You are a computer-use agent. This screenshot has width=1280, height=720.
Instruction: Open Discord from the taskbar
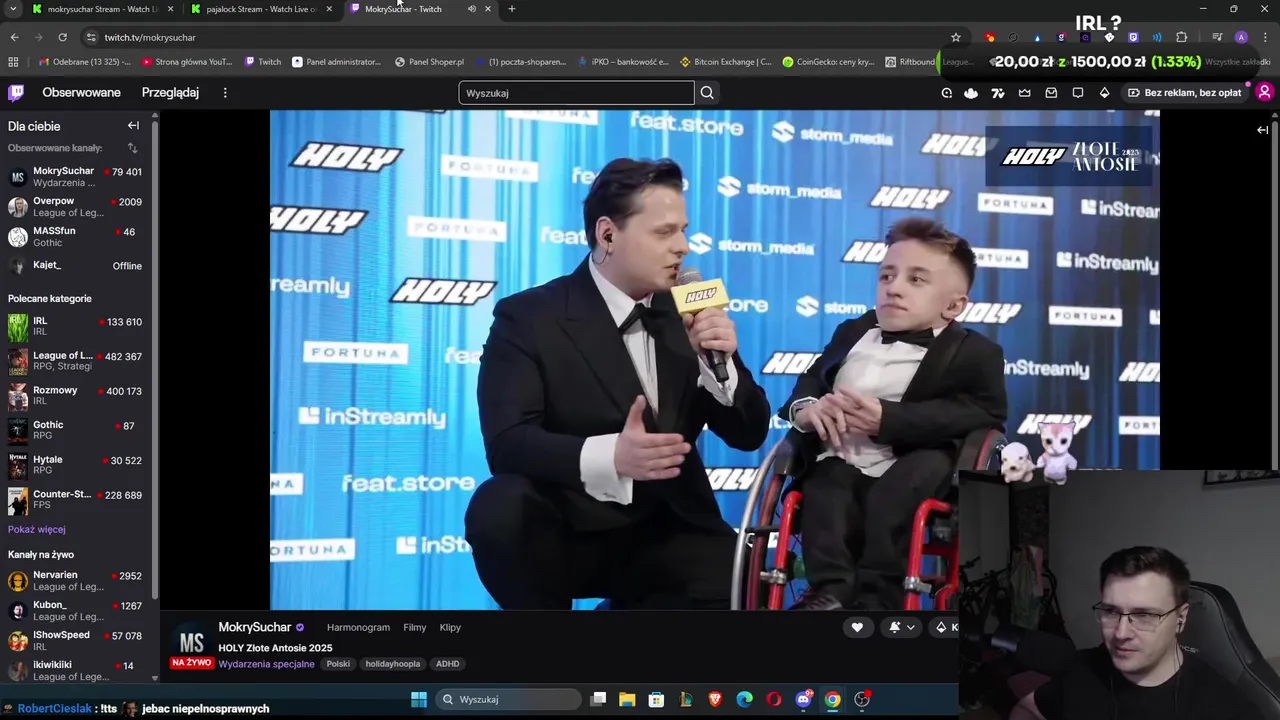point(803,699)
